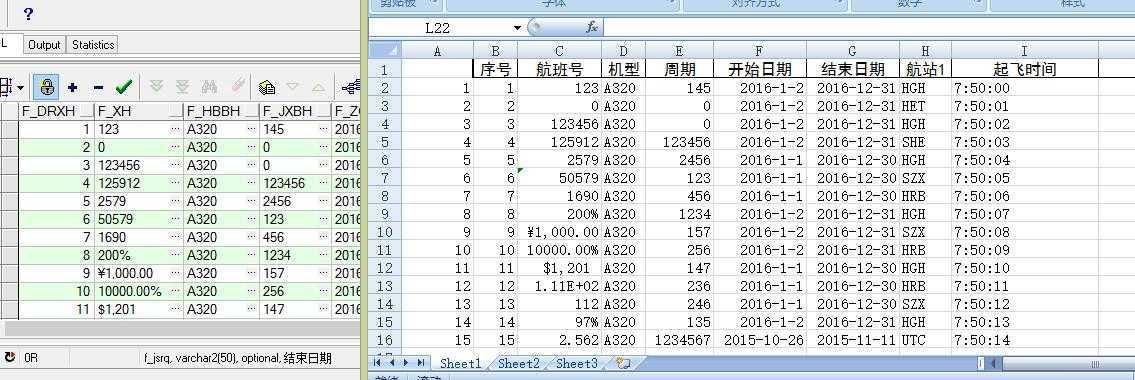Open the ellipsis button beside 125912 in F_XH
Screen dimensions: 1135x380
point(176,183)
